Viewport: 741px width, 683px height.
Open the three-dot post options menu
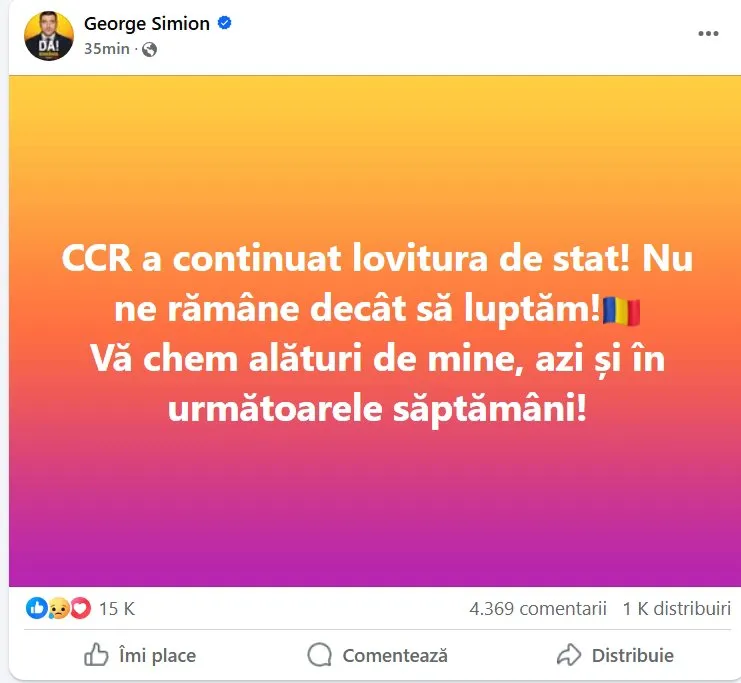(708, 34)
